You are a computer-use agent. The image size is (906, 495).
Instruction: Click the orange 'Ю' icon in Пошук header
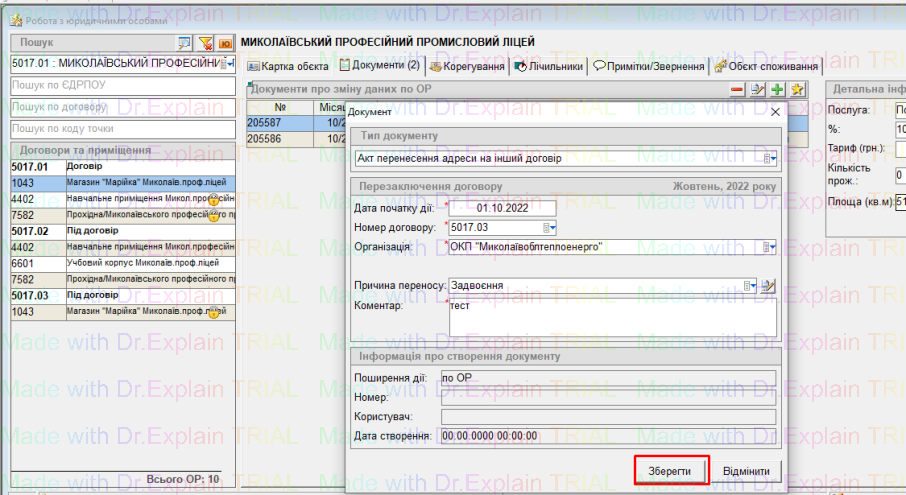[x=225, y=43]
